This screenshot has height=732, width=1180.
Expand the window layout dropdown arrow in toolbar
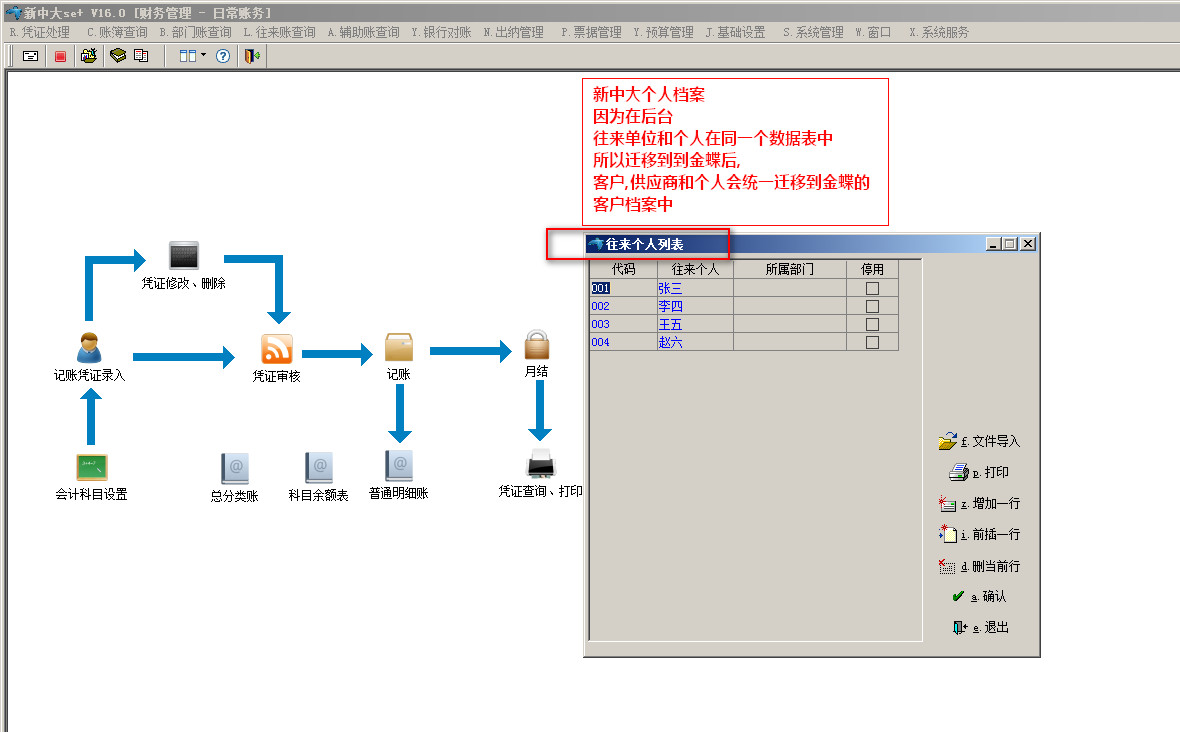[x=203, y=56]
